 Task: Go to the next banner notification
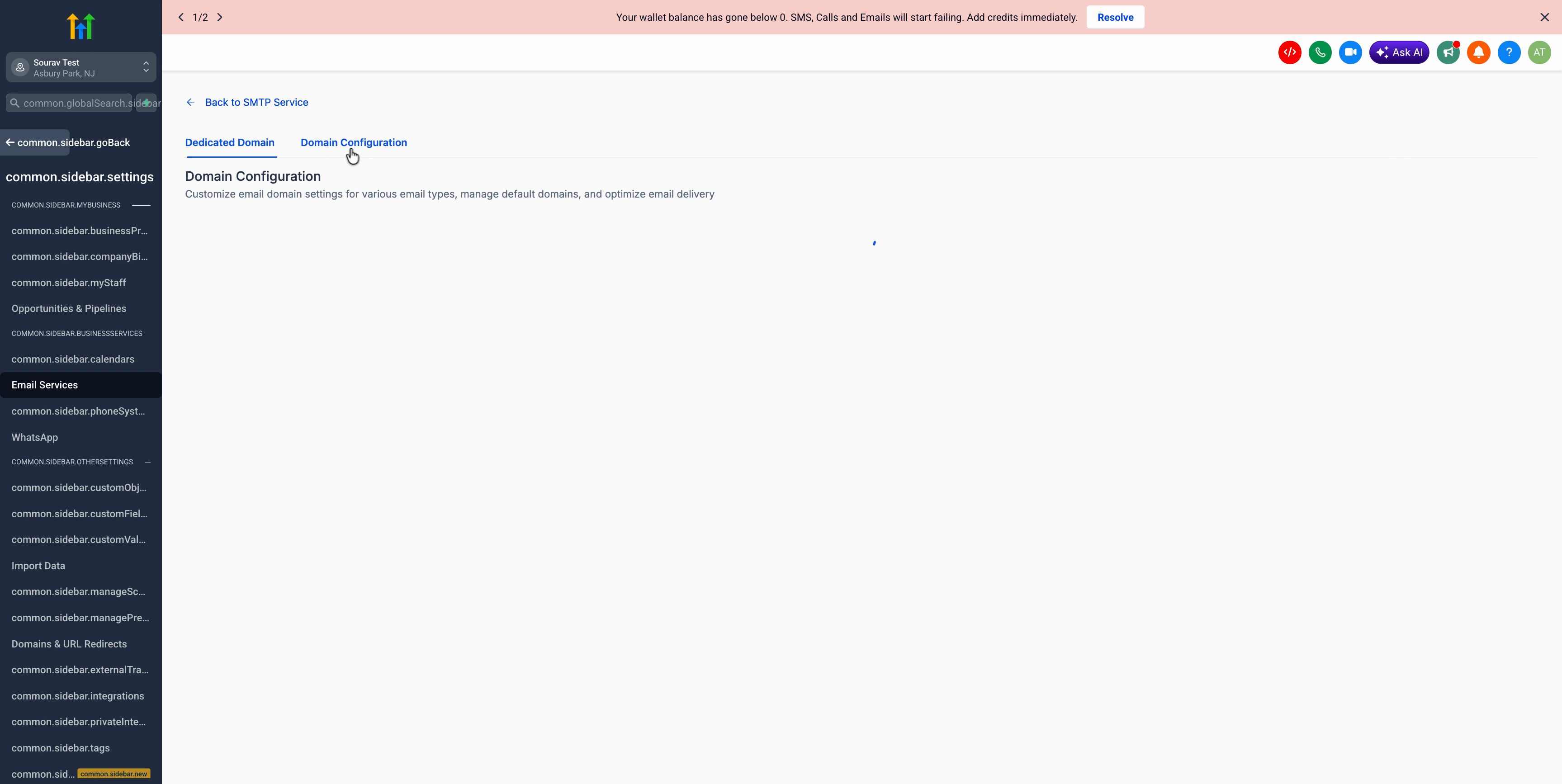pos(219,17)
